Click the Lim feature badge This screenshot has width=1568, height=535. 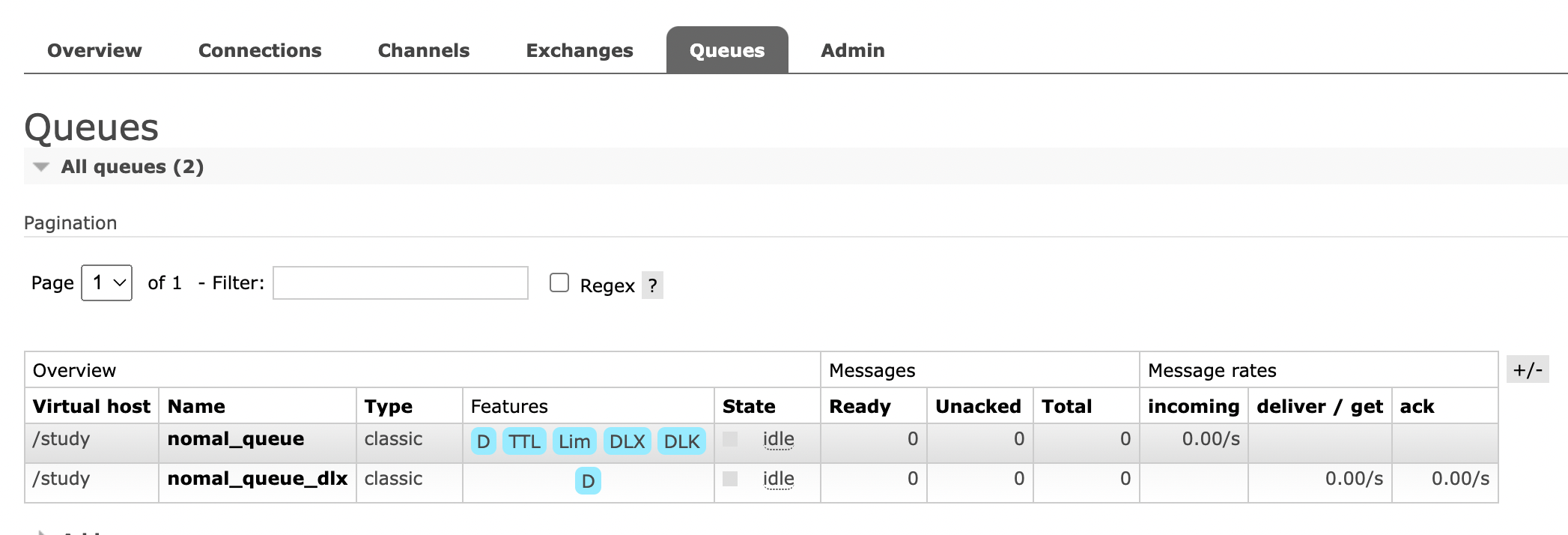pyautogui.click(x=574, y=441)
